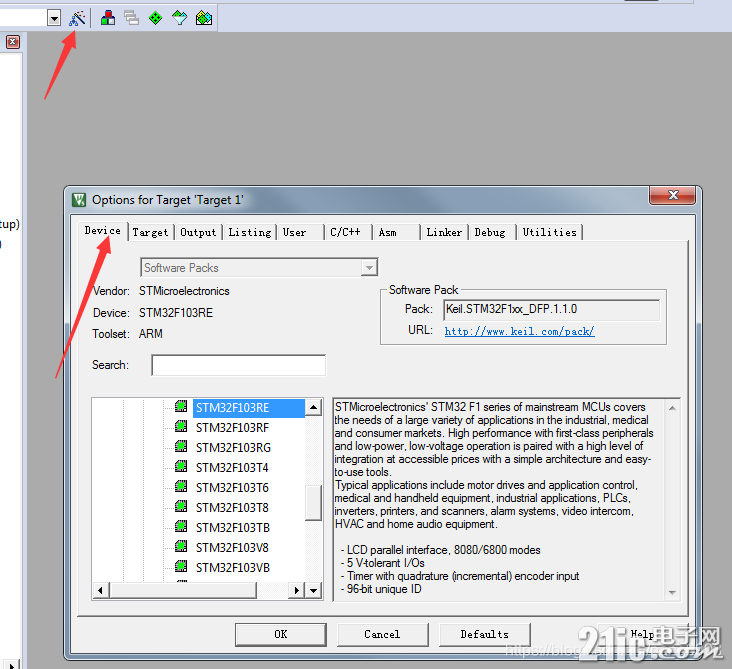This screenshot has width=732, height=669.
Task: Click the File Extensions, Books and Environment icon
Action: (108, 18)
